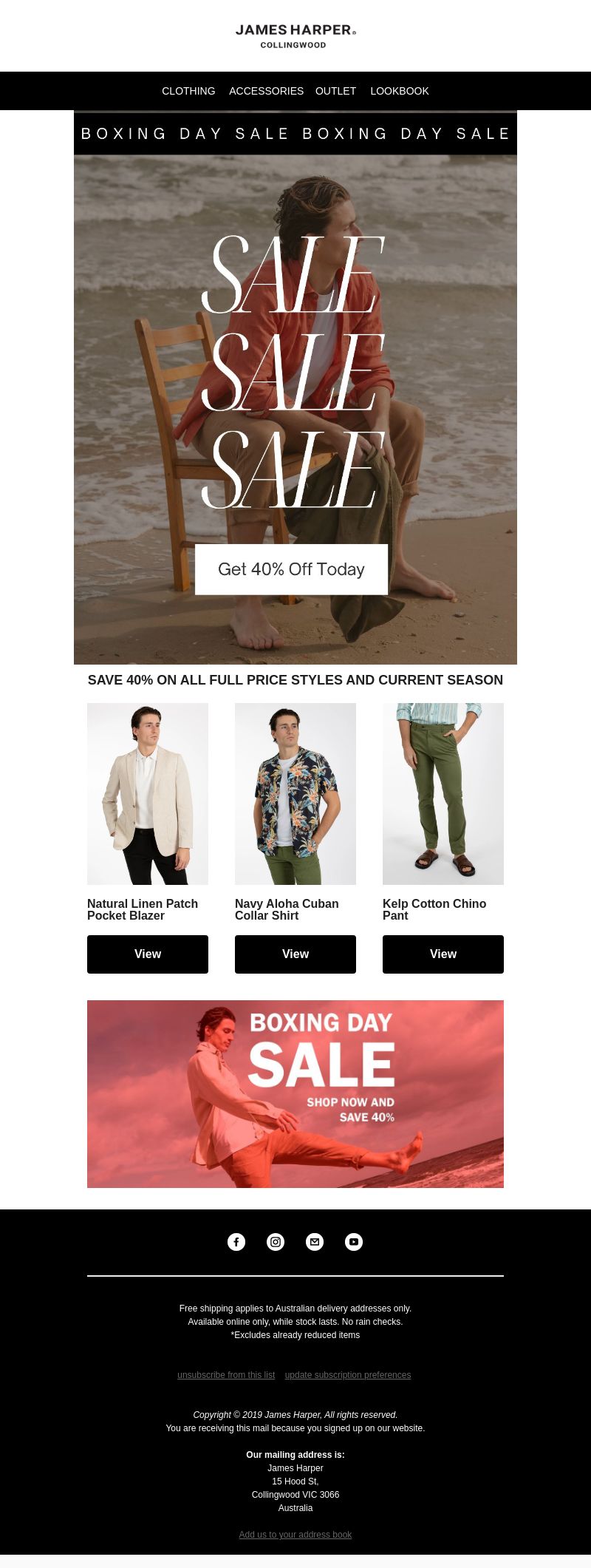The height and width of the screenshot is (1568, 591).
Task: View the Navy Aloha Cuban Collar Shirt
Action: [295, 954]
